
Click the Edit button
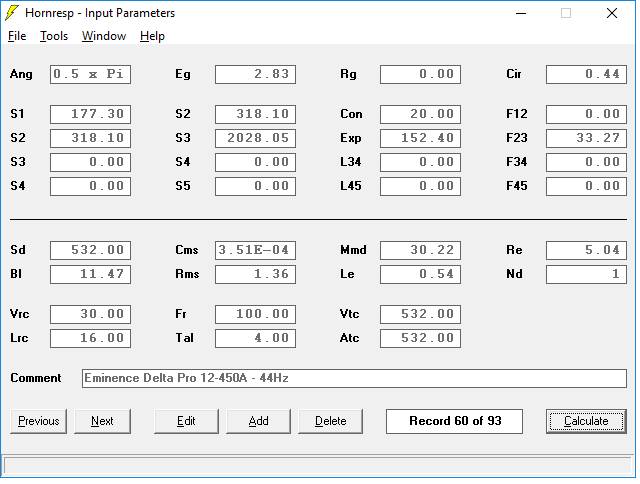click(186, 421)
